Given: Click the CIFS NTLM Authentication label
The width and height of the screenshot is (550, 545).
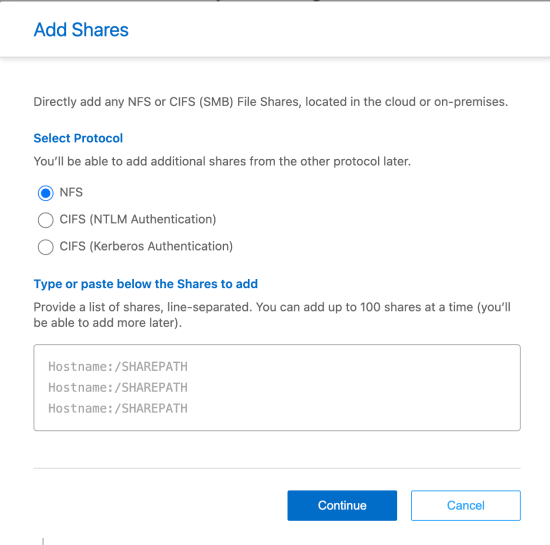Looking at the screenshot, I should tap(138, 219).
